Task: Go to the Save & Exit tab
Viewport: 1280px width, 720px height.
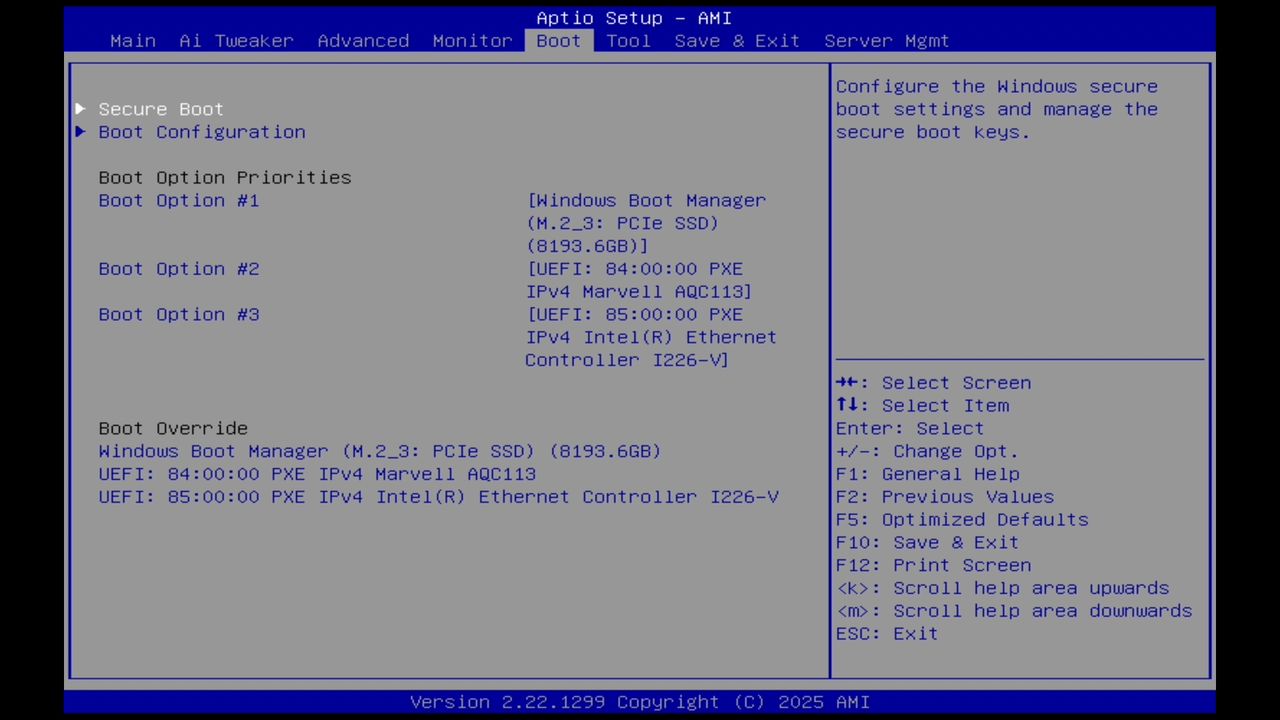Action: point(736,40)
